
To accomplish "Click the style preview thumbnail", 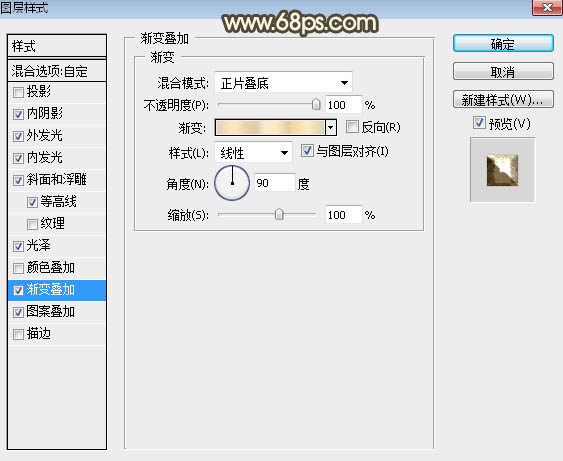I will pos(502,170).
